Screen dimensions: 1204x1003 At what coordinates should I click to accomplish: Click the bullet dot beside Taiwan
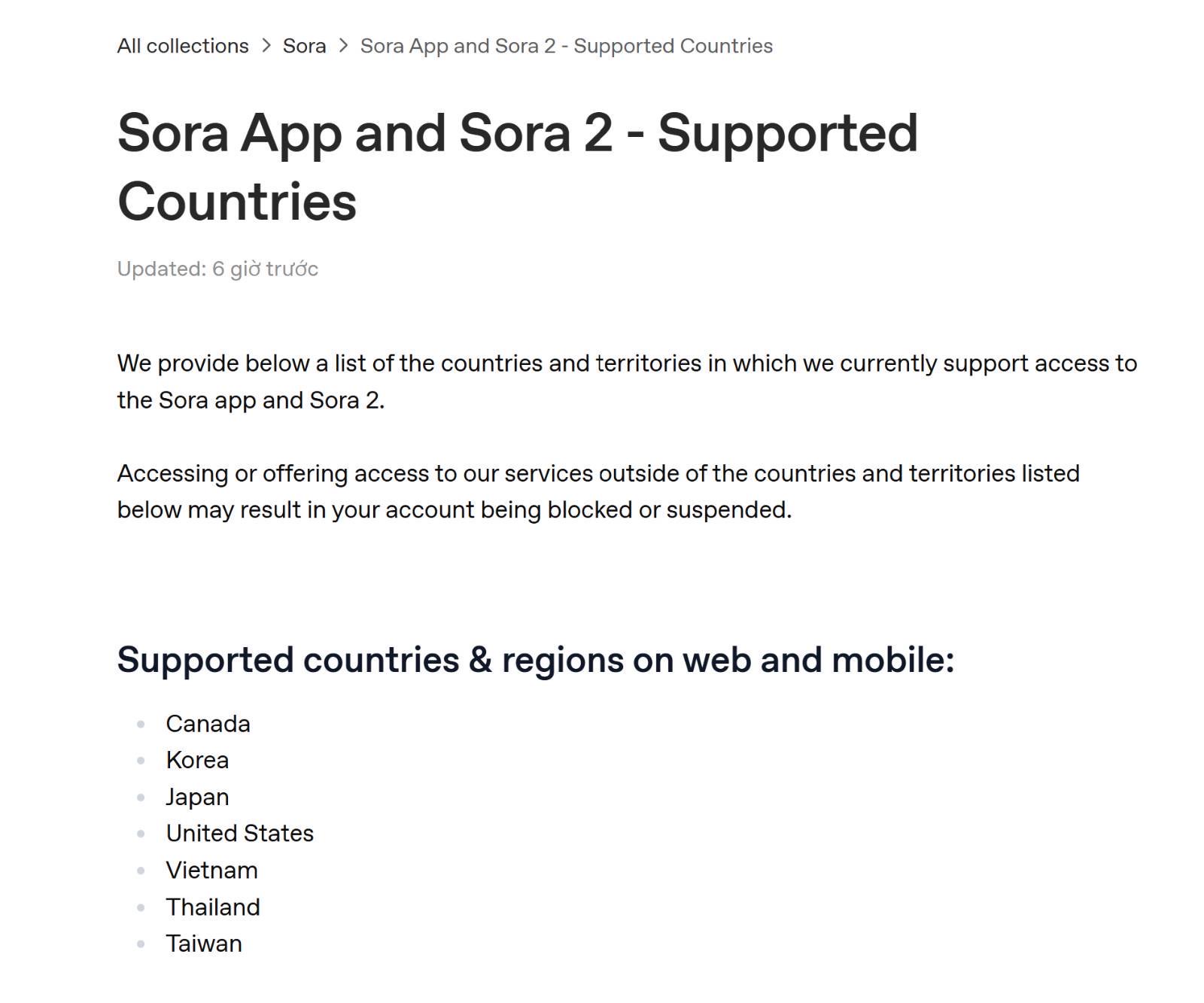click(x=141, y=944)
